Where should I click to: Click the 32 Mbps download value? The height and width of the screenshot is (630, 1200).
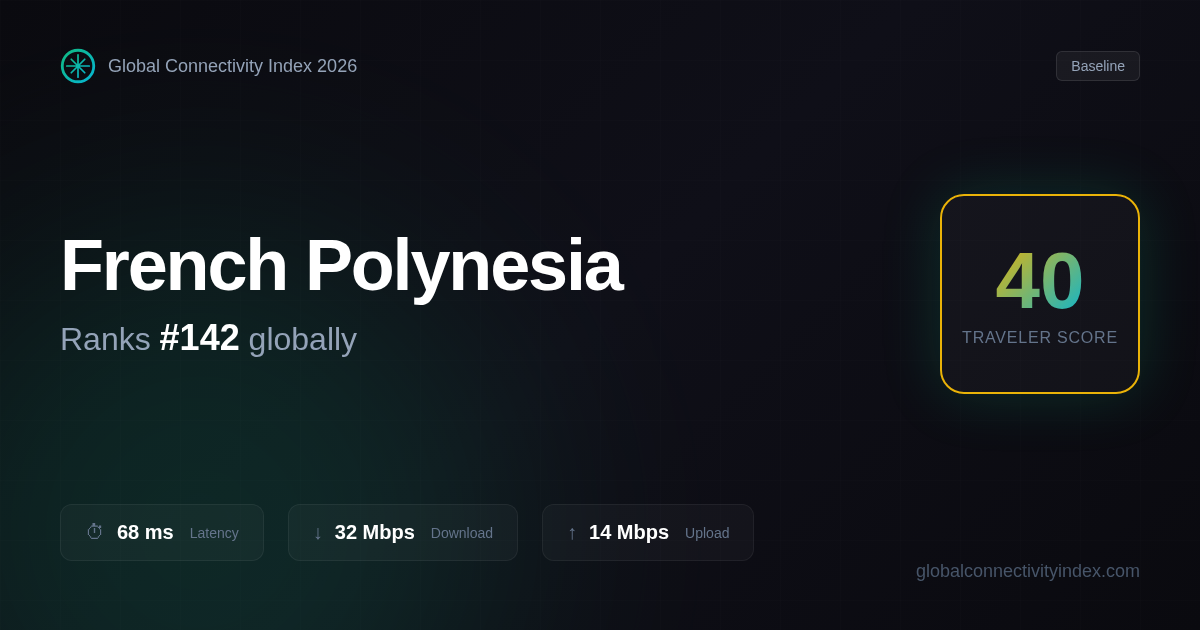coord(374,532)
